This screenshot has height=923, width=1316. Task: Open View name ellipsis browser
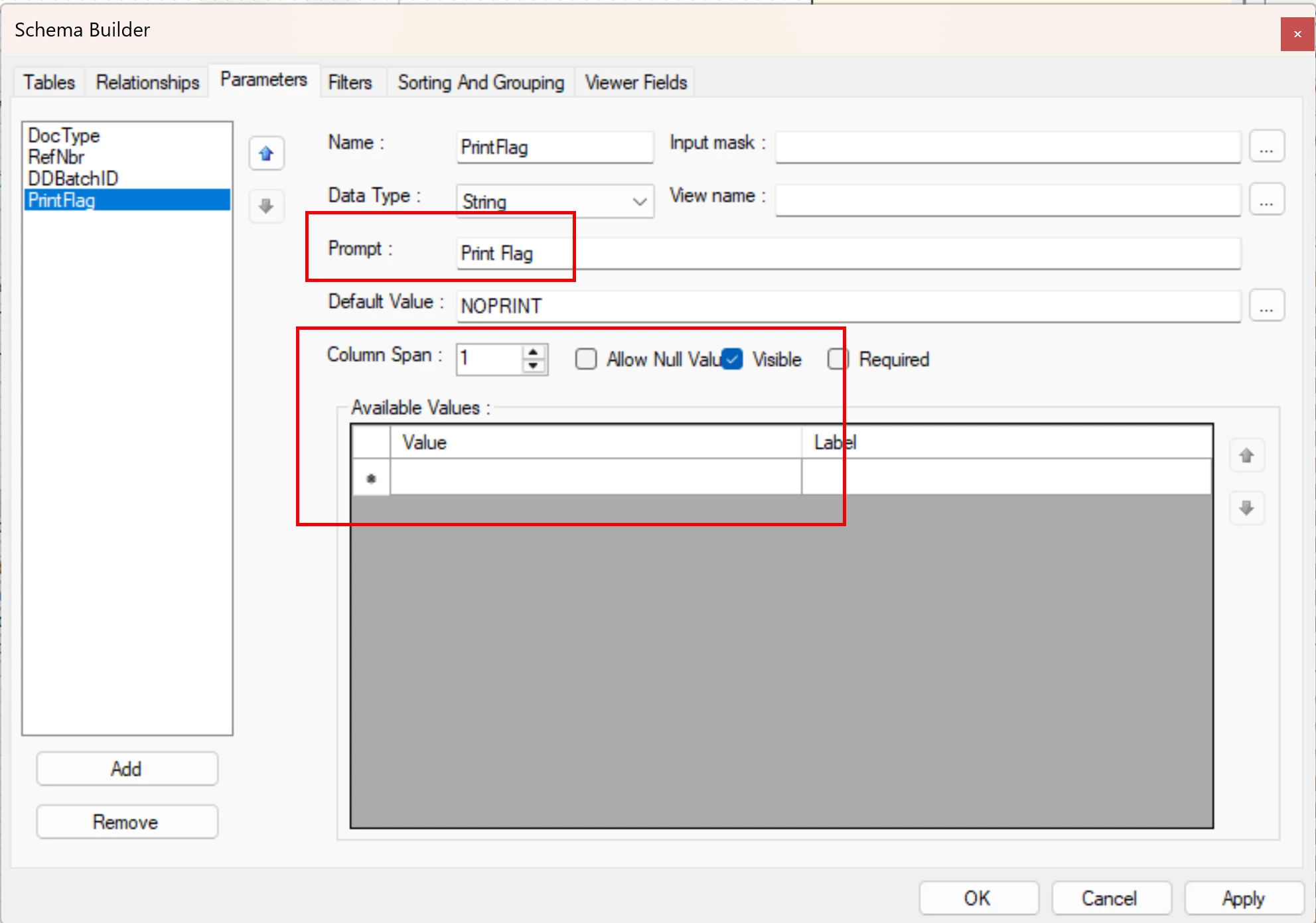pos(1266,199)
